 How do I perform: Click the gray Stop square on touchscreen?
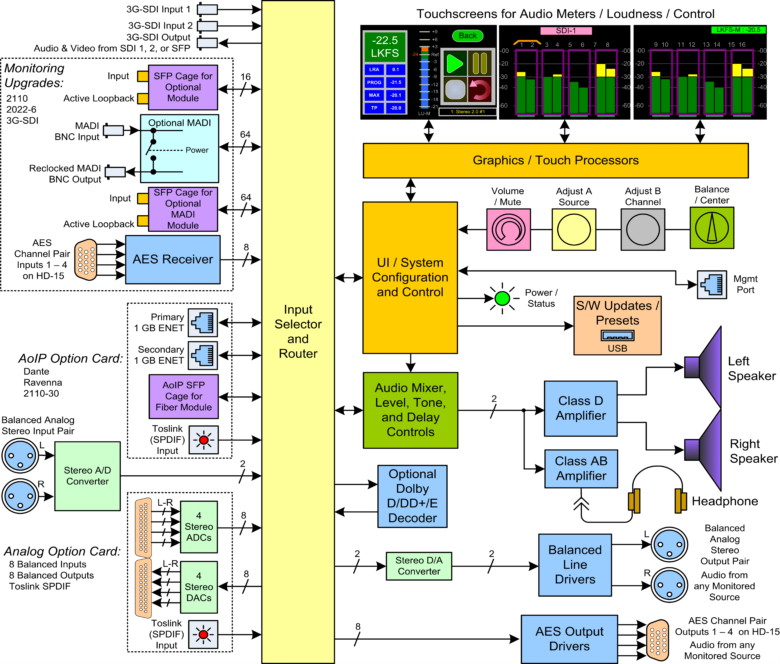454,90
